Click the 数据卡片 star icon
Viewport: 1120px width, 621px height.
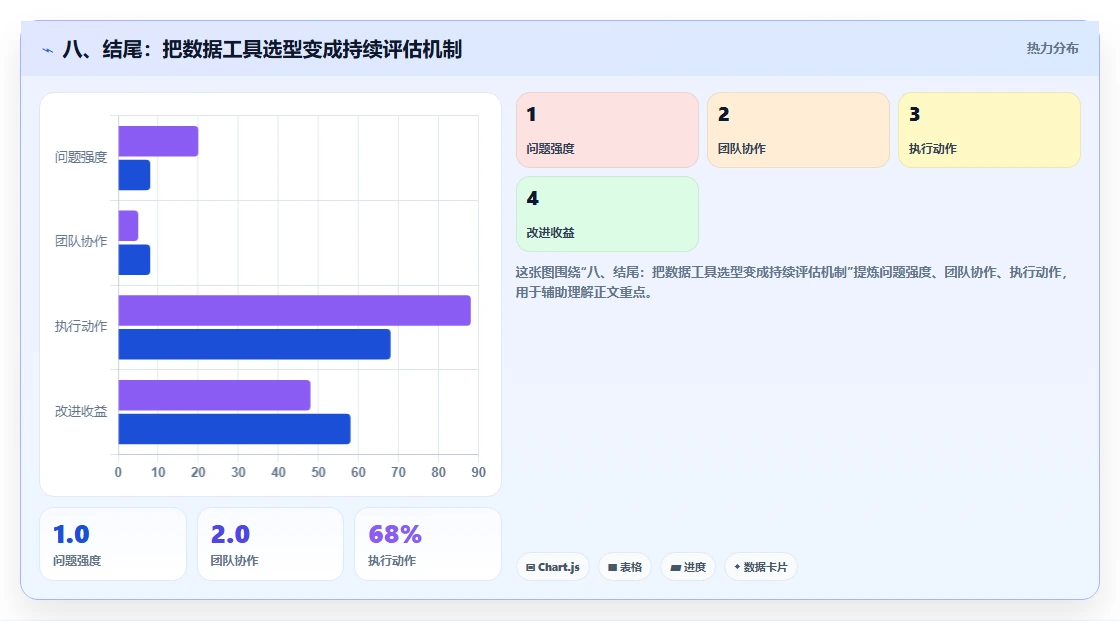737,567
